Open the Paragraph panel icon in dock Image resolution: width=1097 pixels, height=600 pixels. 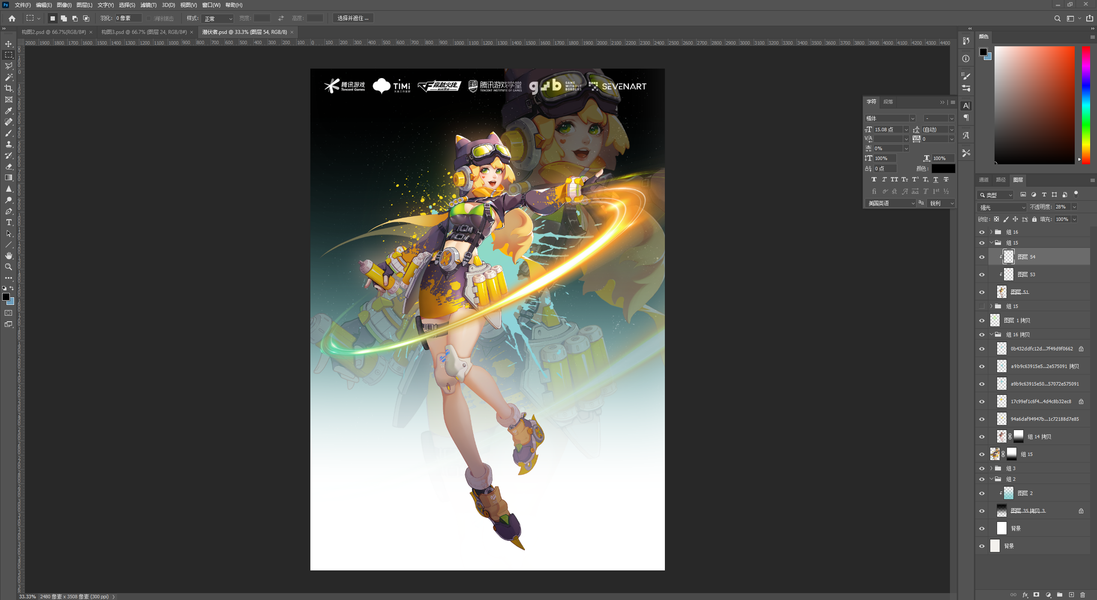[x=965, y=118]
